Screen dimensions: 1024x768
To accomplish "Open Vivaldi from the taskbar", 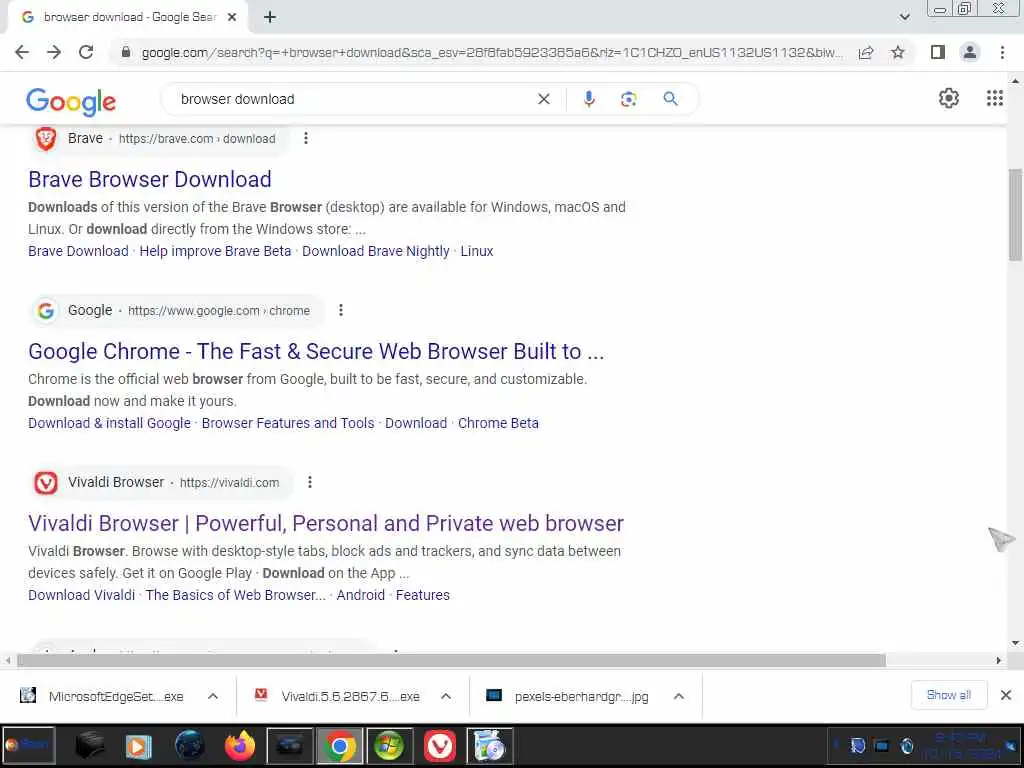I will pyautogui.click(x=440, y=745).
